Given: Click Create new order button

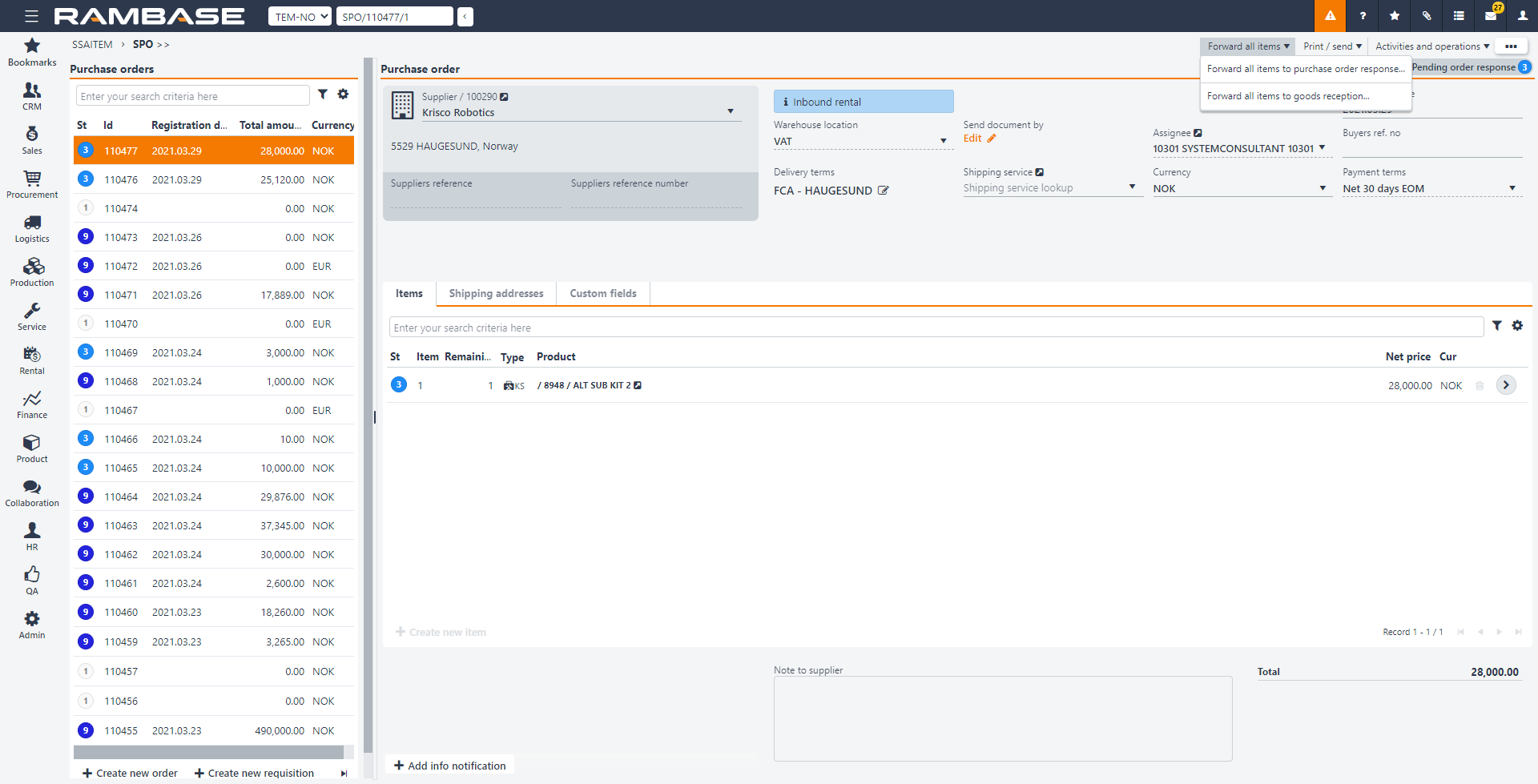Looking at the screenshot, I should pyautogui.click(x=130, y=773).
